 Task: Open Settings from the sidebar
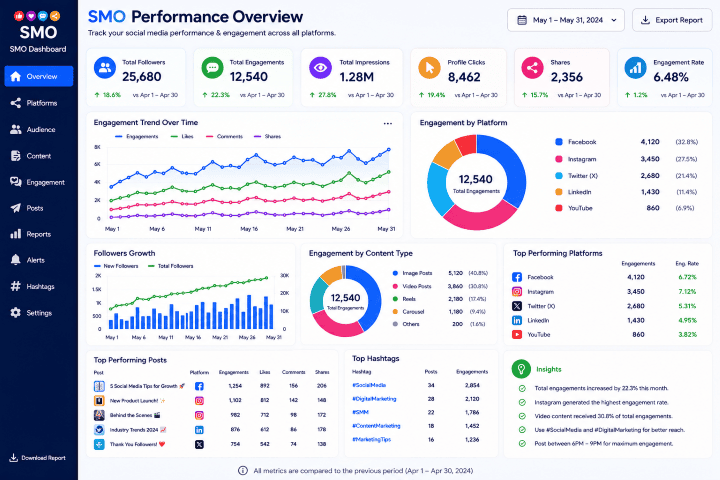coord(39,313)
